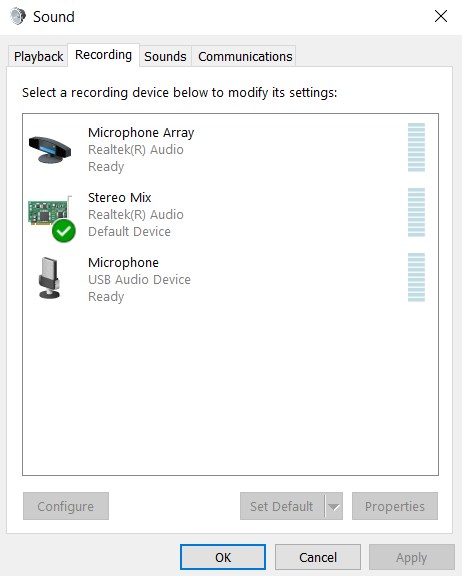Click the Microphone Array level meter
Screen dimensions: 462x576
coord(416,147)
